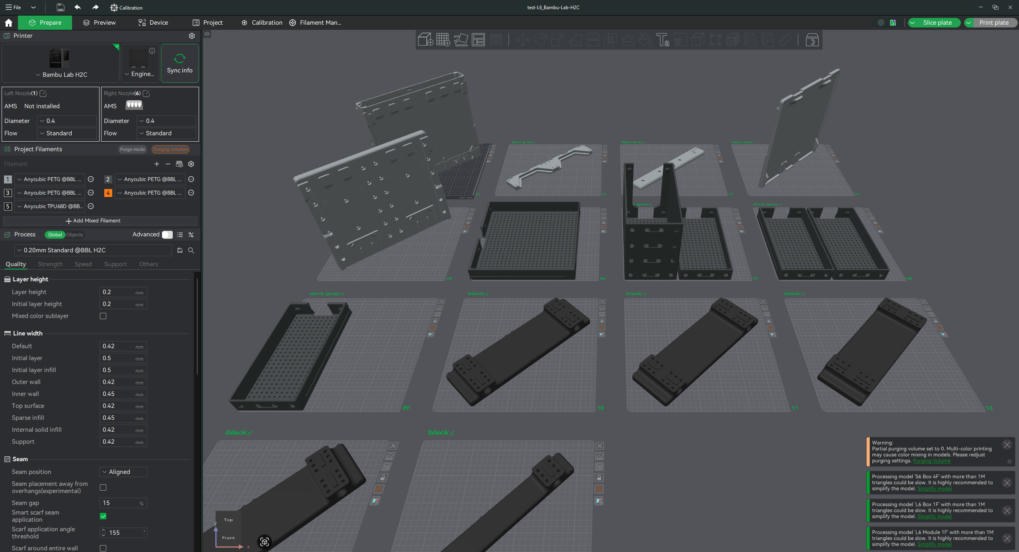Screen dimensions: 1019x552
Task: Select filament 1 color swatch
Action: coord(8,179)
